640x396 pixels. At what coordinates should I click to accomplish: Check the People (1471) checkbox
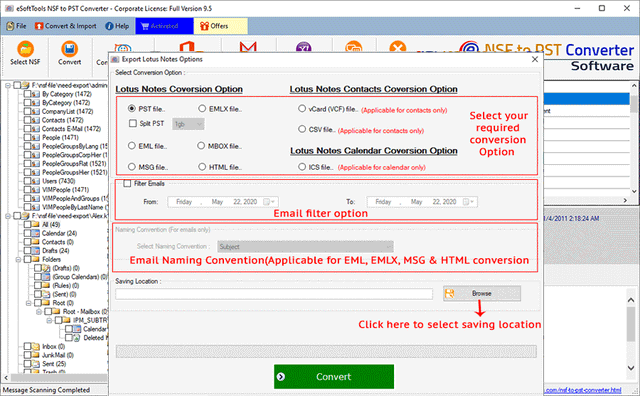pos(27,138)
